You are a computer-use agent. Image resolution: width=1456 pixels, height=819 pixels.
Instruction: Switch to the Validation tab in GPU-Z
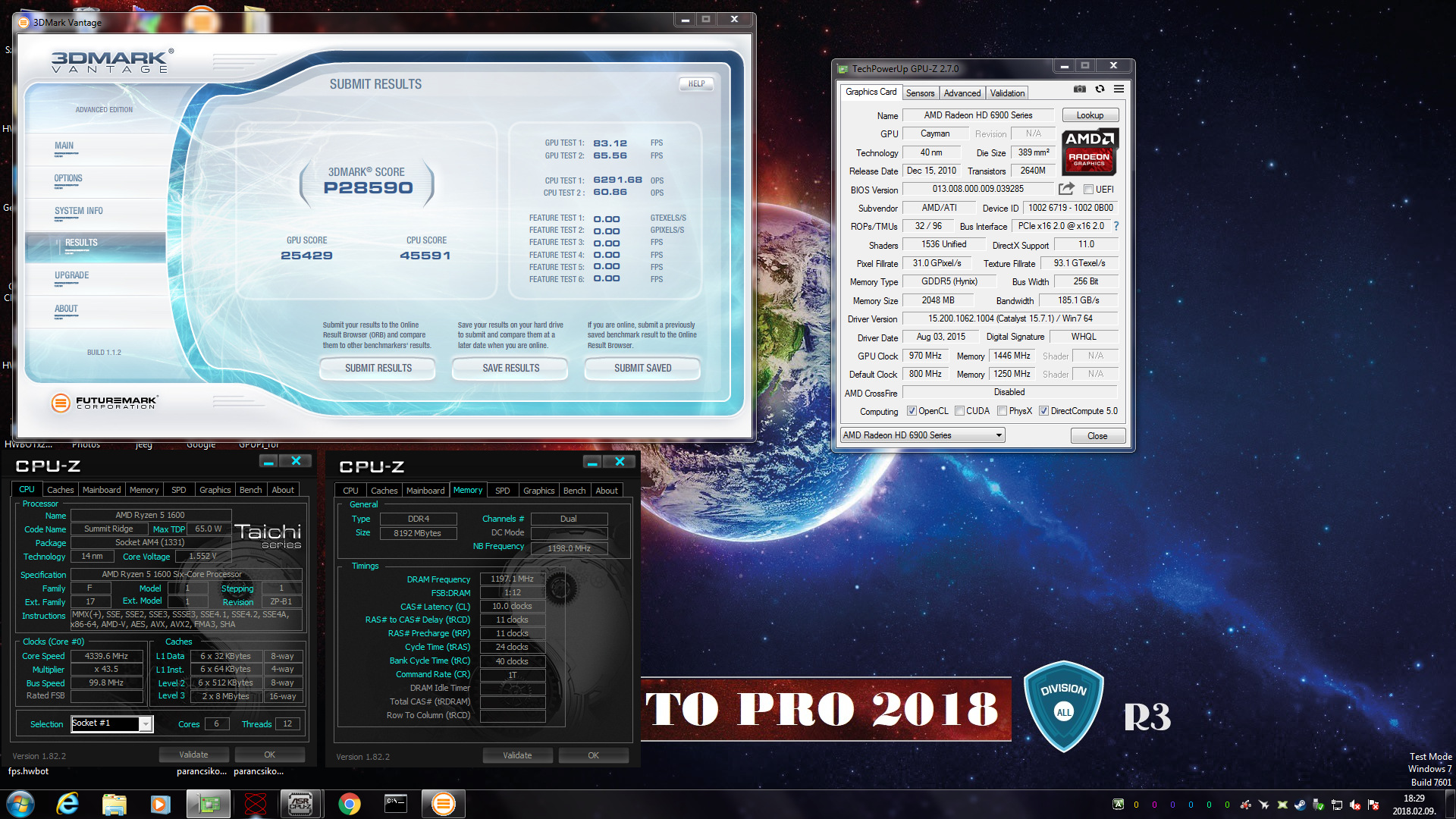point(1007,93)
